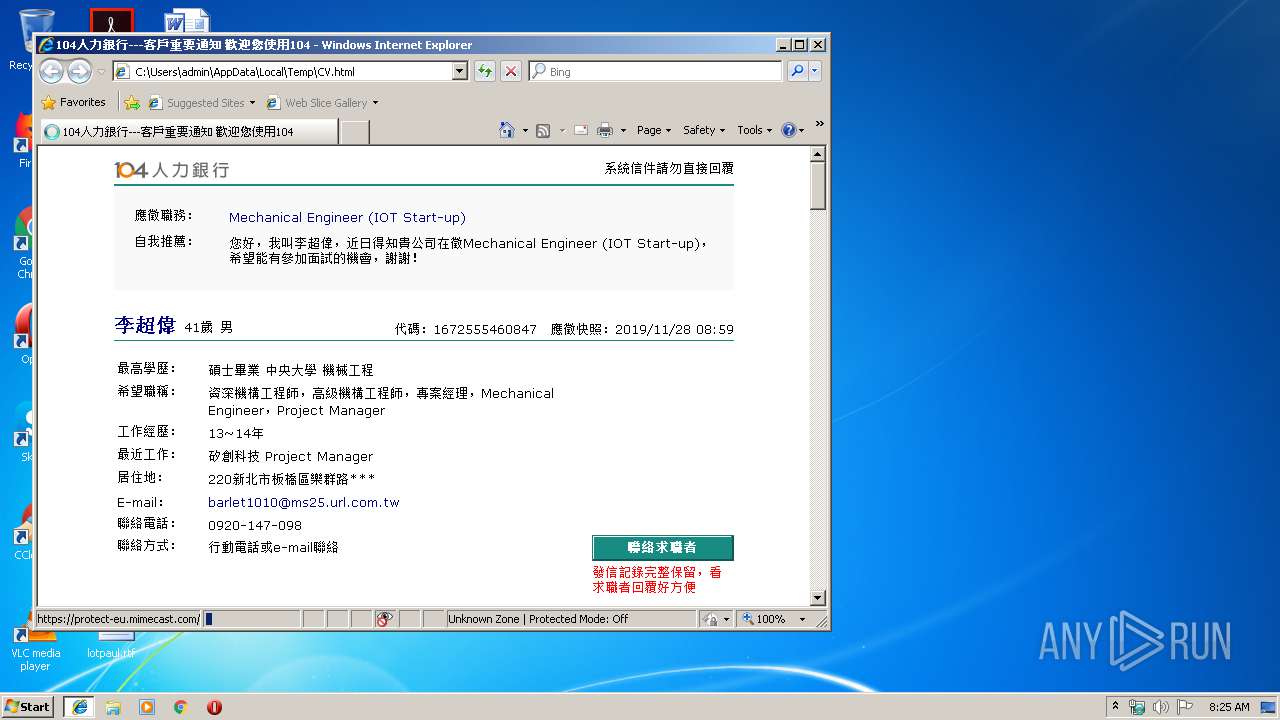1280x720 pixels.
Task: Click the 矽創科技 Project Manager text
Action: 291,456
